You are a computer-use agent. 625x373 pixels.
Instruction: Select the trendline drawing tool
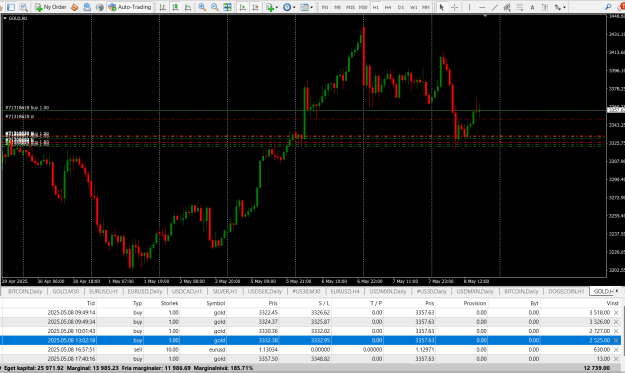(495, 7)
